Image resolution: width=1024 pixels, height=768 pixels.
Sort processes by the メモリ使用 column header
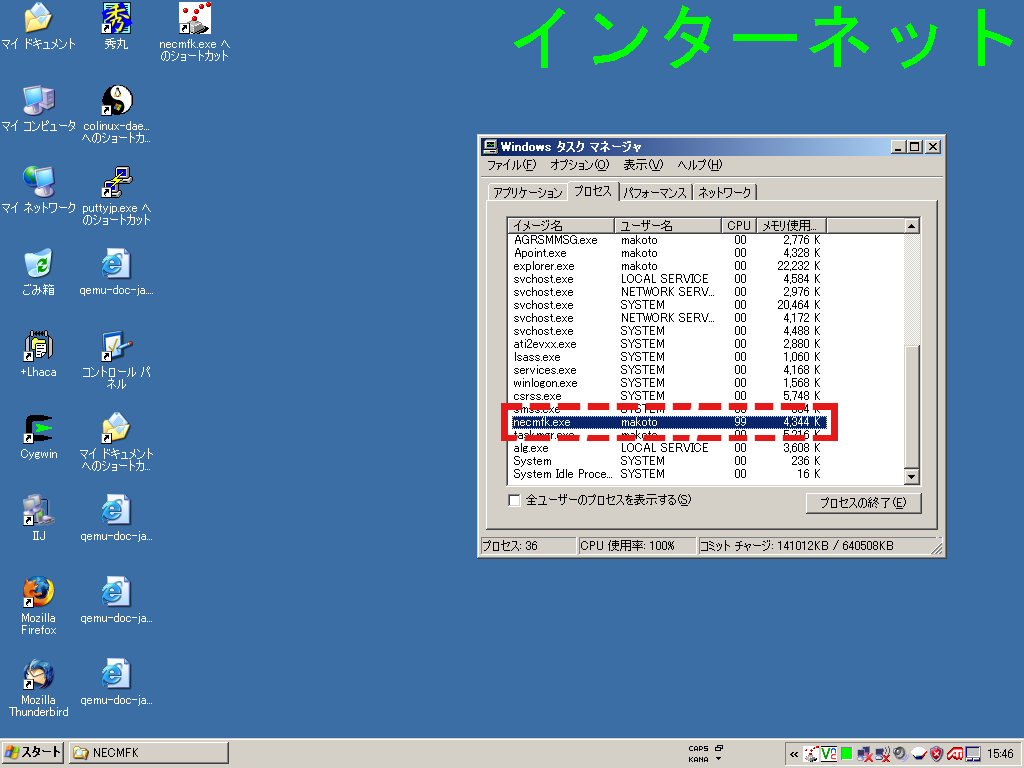pyautogui.click(x=791, y=225)
